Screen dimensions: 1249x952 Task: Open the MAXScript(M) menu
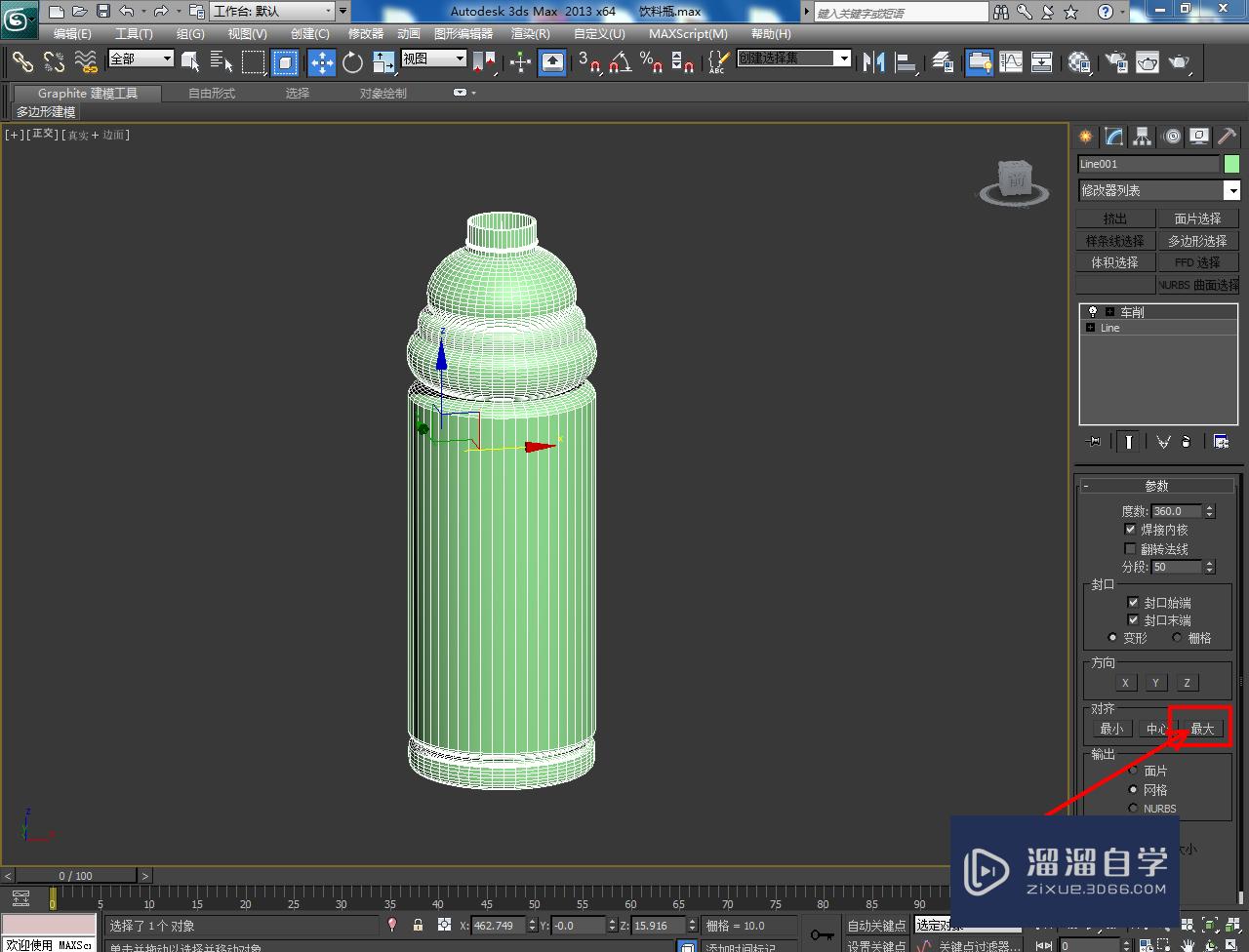pyautogui.click(x=688, y=33)
